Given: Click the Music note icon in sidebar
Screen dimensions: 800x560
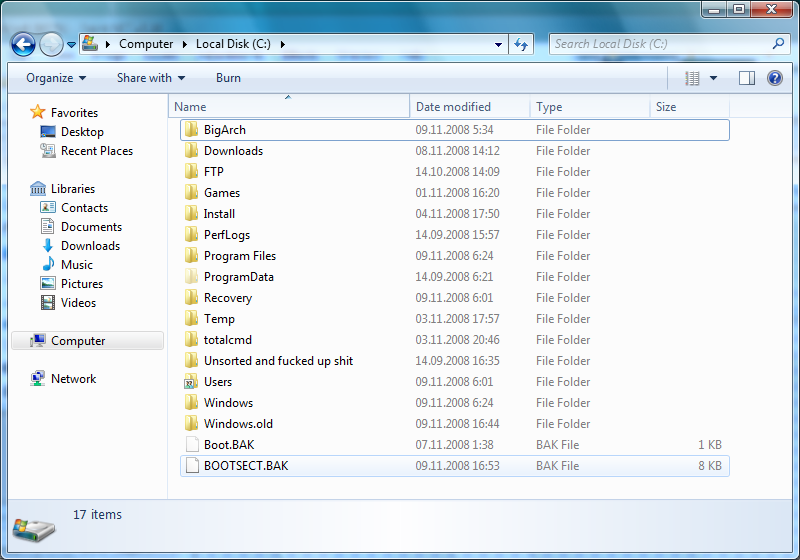Looking at the screenshot, I should [x=48, y=264].
